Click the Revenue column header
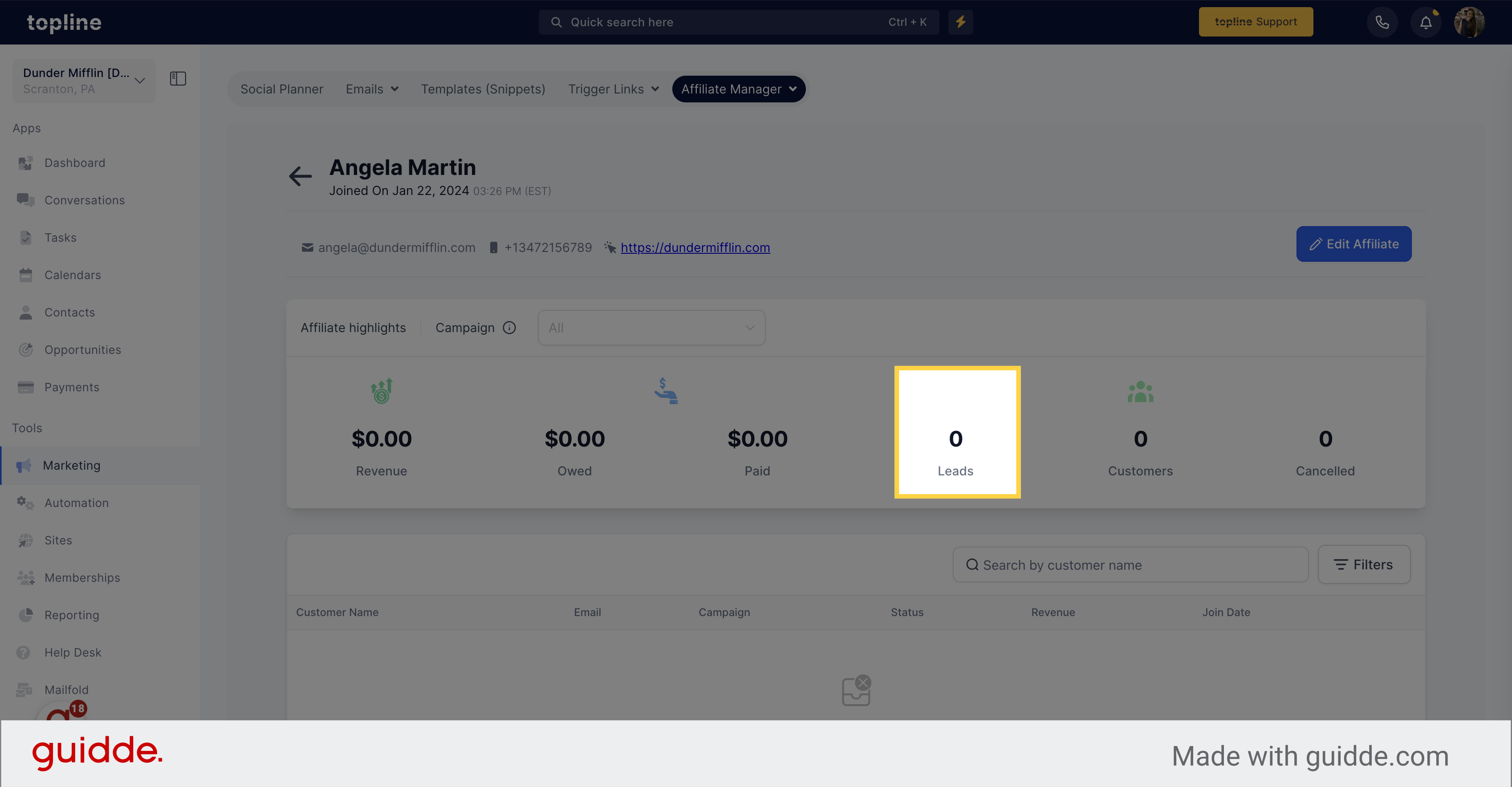 click(1053, 612)
